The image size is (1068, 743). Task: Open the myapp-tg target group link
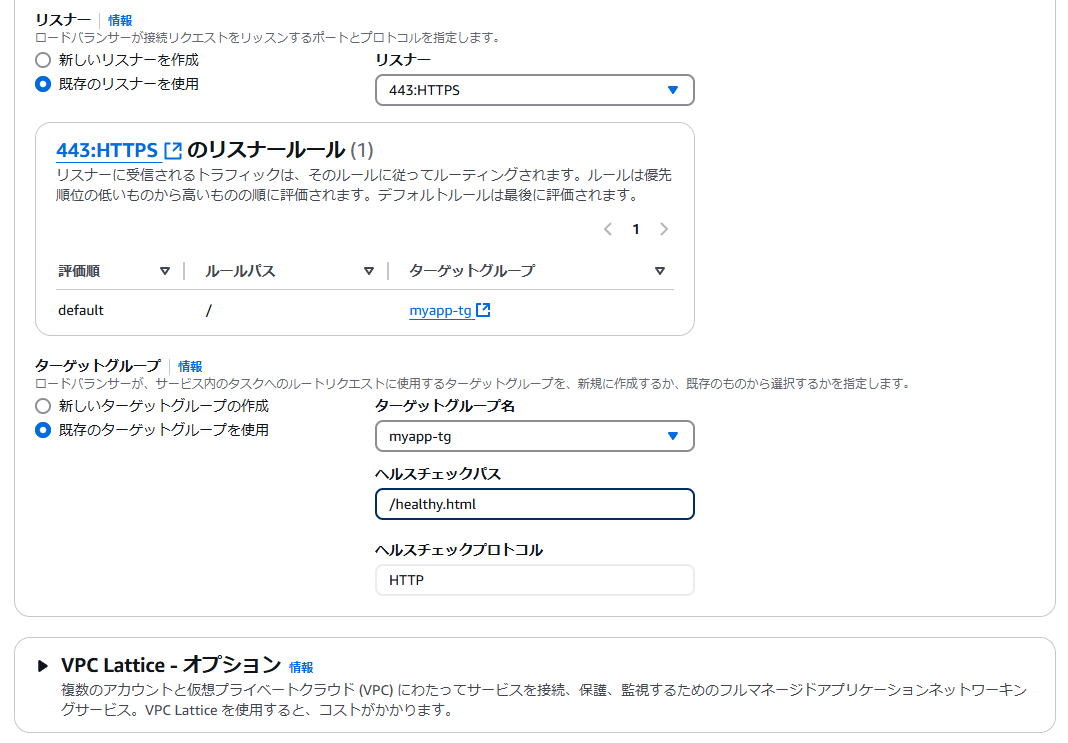(x=440, y=310)
